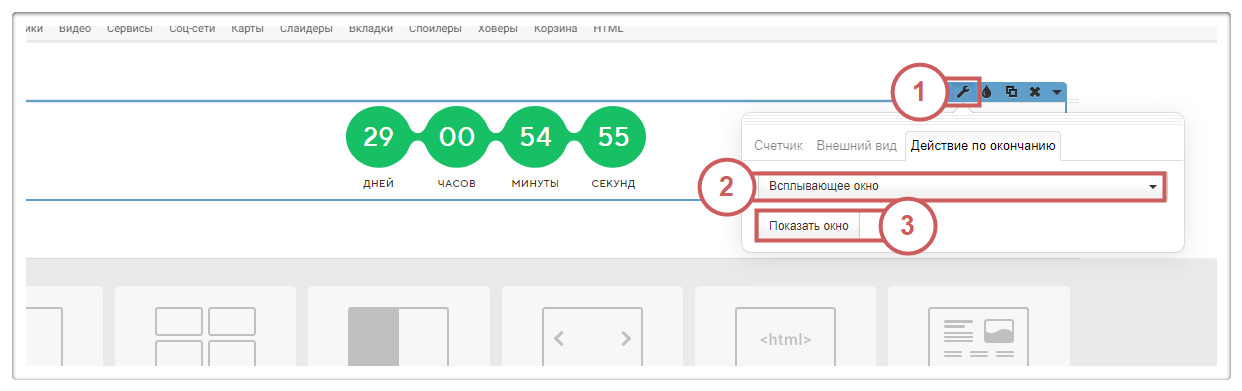The height and width of the screenshot is (391, 1242).
Task: Click the ЧАСОВ label under the timer
Action: point(457,185)
